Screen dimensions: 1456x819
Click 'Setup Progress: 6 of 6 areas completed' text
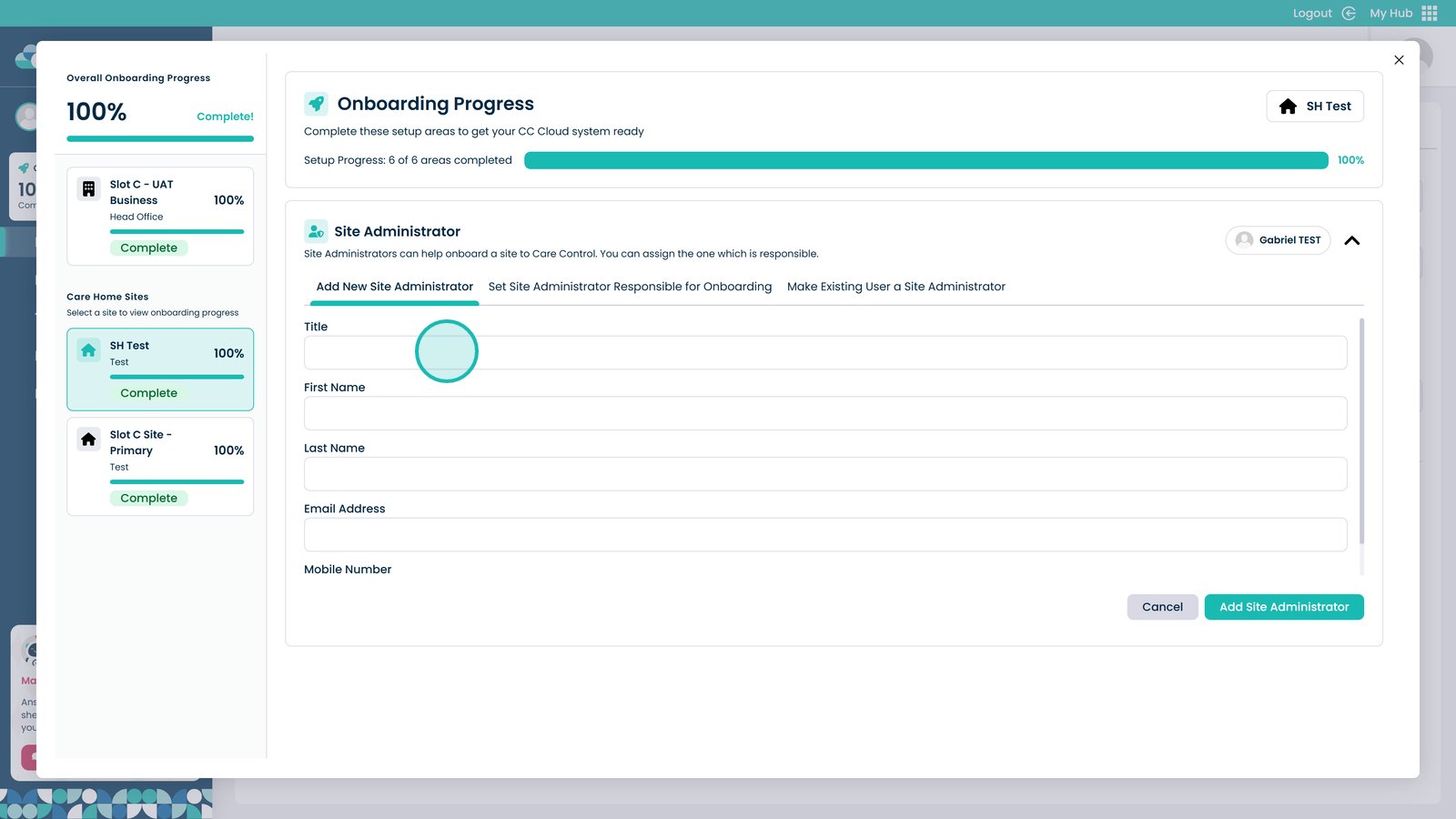coord(408,161)
